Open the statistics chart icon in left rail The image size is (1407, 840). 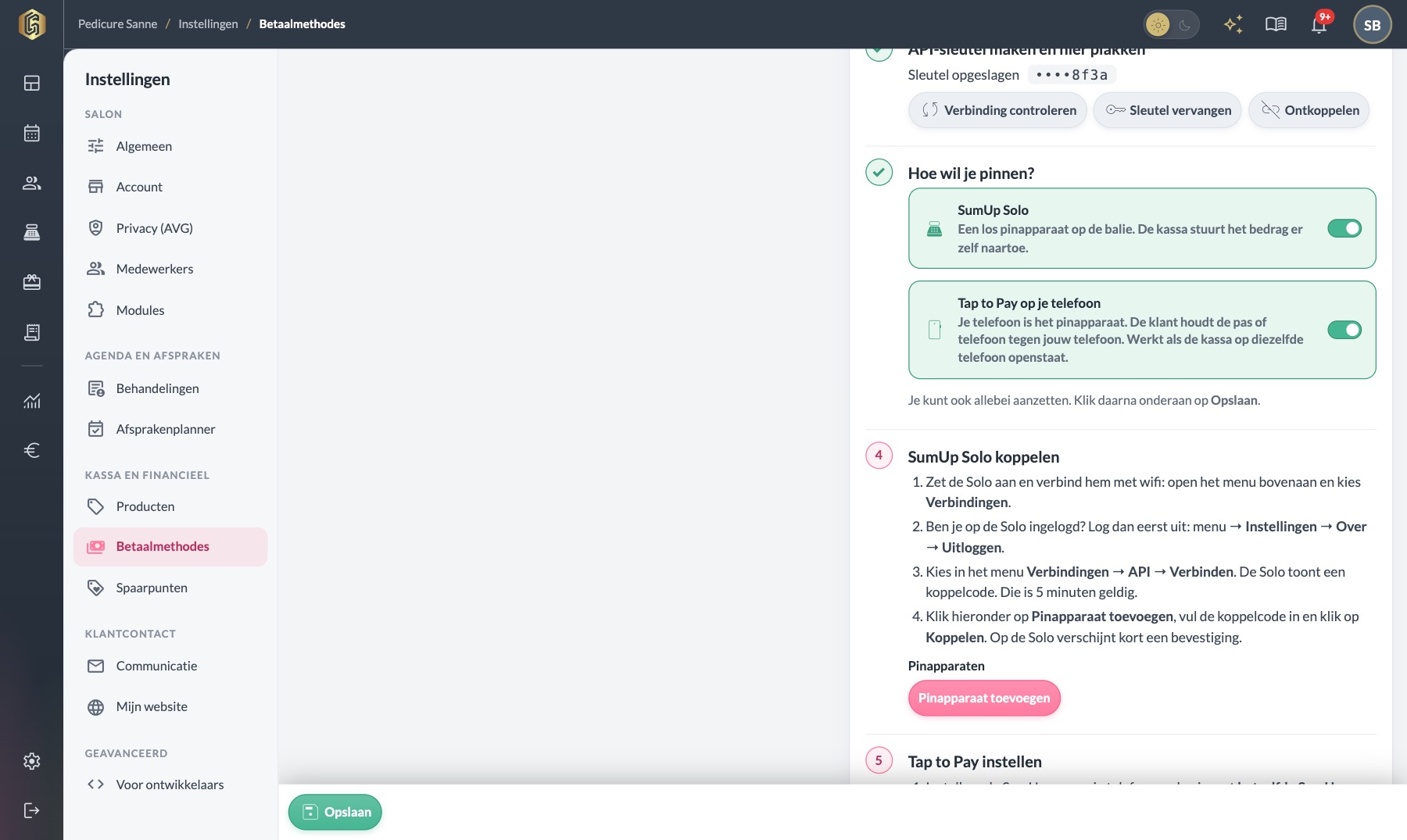click(32, 401)
